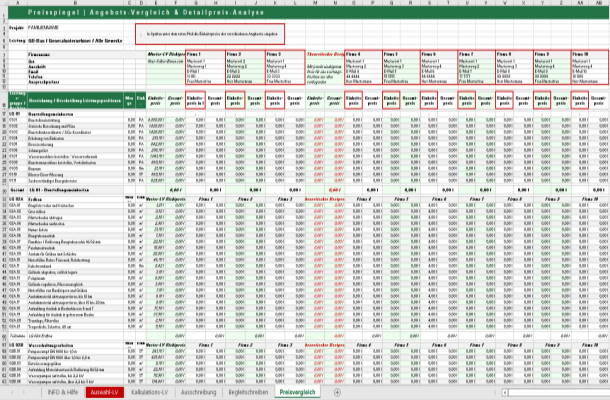The width and height of the screenshot is (610, 400).
Task: Click the Firma 3 name cell above contact details
Action: pyautogui.click(x=285, y=54)
